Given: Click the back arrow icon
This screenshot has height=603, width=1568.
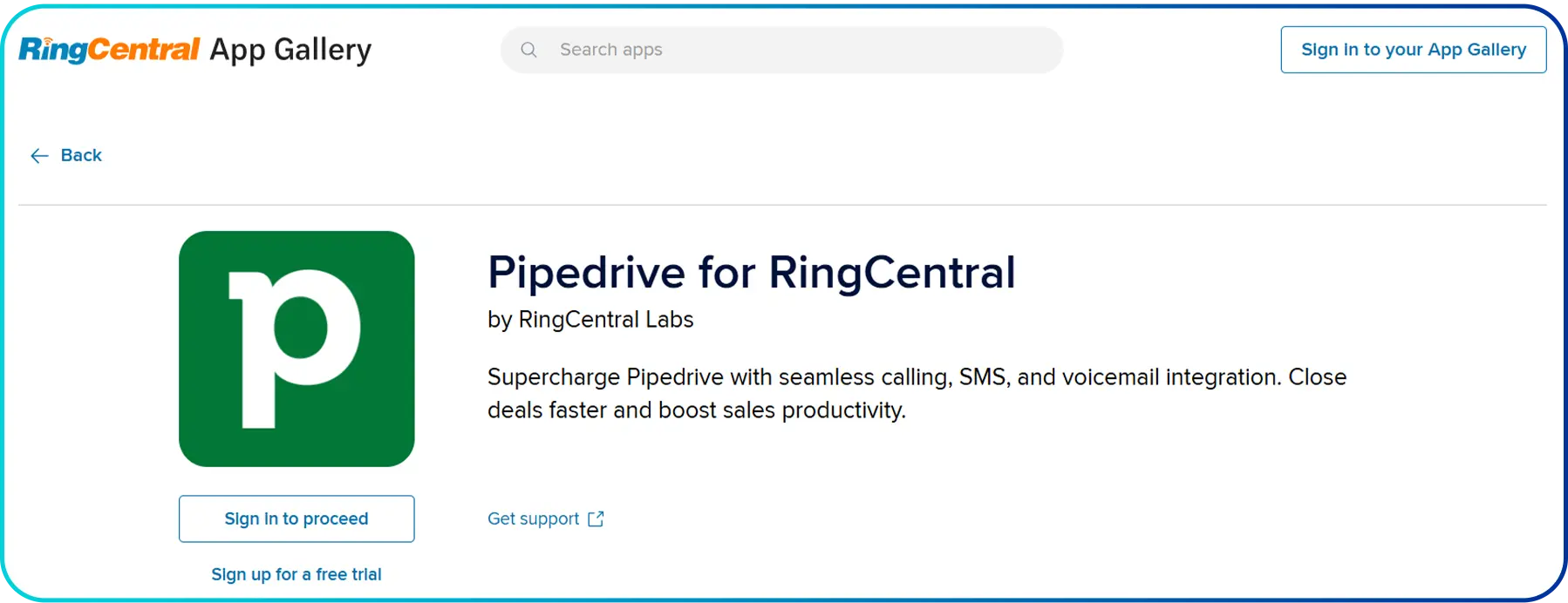Looking at the screenshot, I should 38,155.
